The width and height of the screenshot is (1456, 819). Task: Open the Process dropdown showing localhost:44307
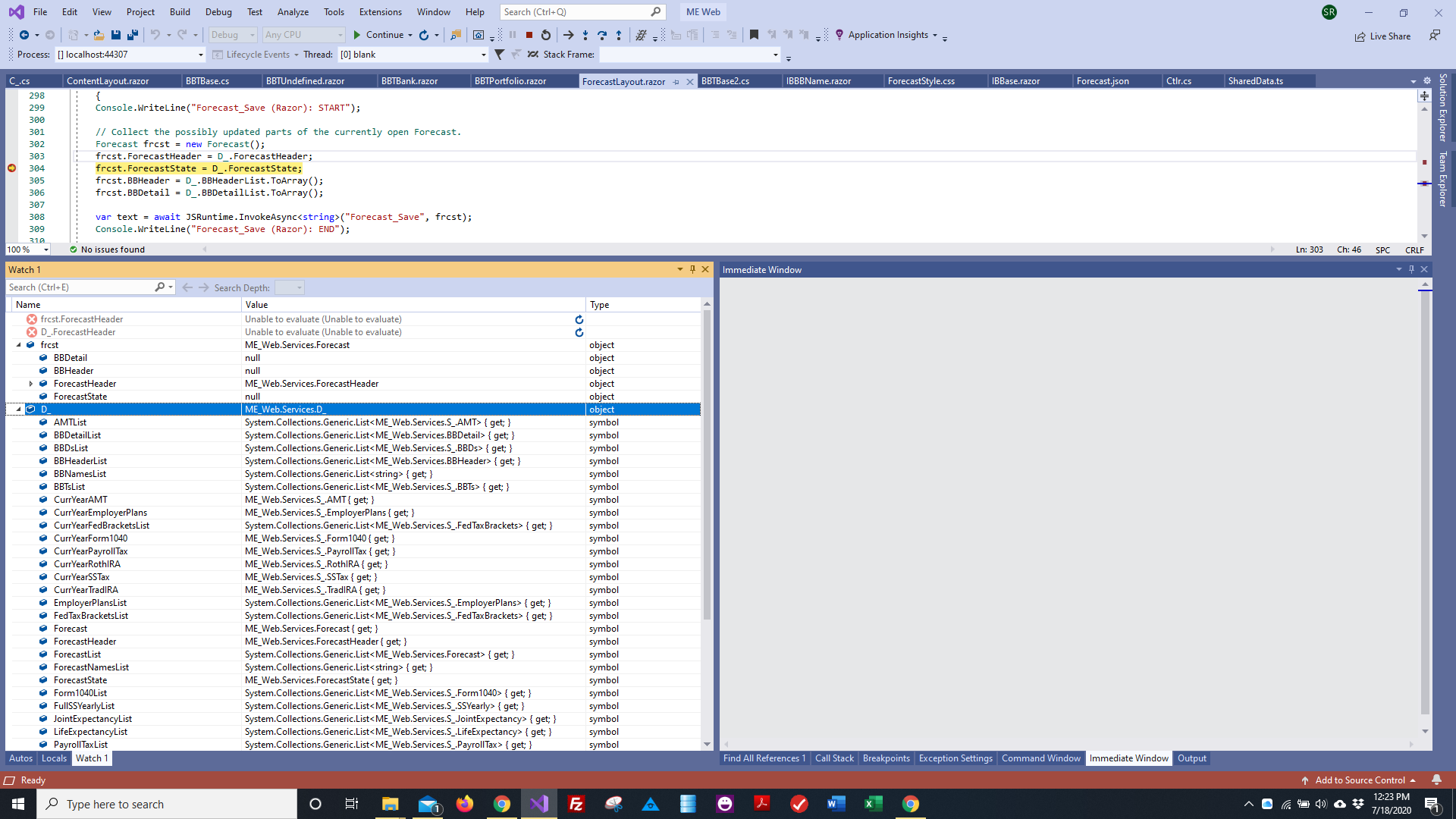pos(199,55)
